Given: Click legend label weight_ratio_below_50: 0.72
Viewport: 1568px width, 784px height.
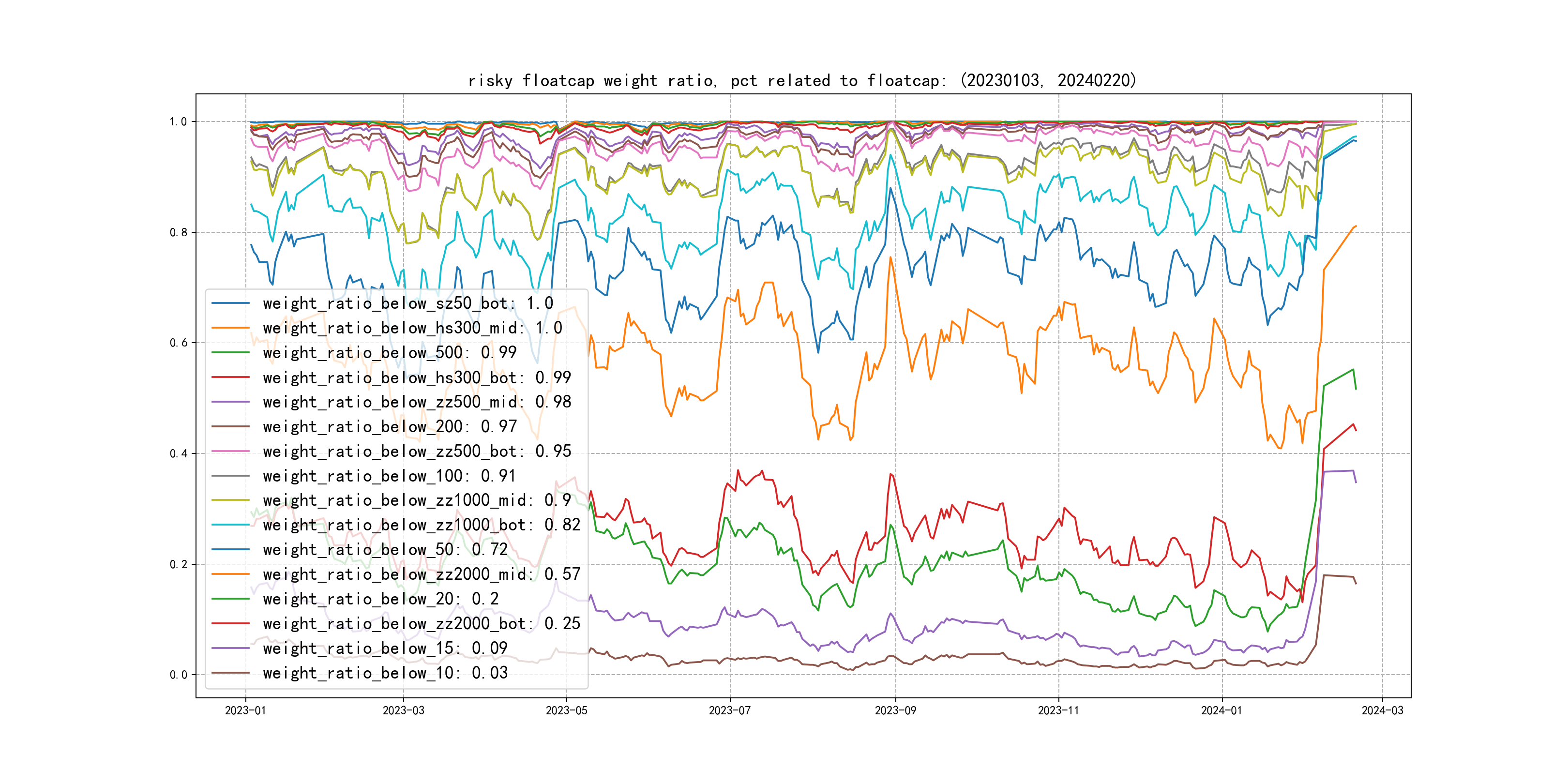Looking at the screenshot, I should point(385,550).
